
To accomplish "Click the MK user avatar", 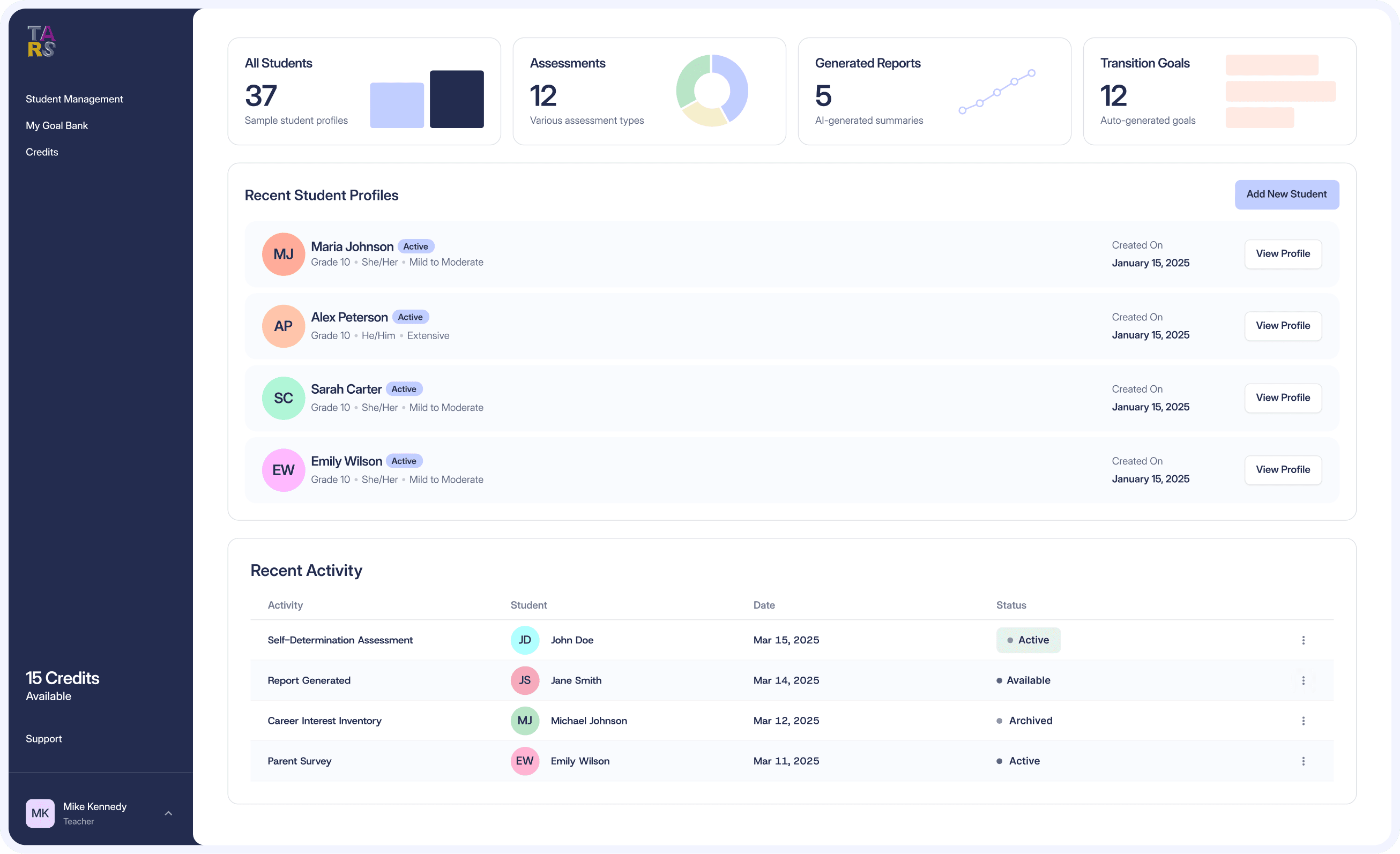I will [x=40, y=813].
